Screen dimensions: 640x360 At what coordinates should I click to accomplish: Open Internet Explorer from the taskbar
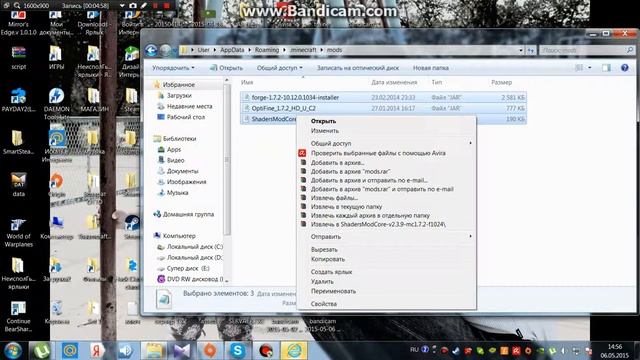(294, 351)
